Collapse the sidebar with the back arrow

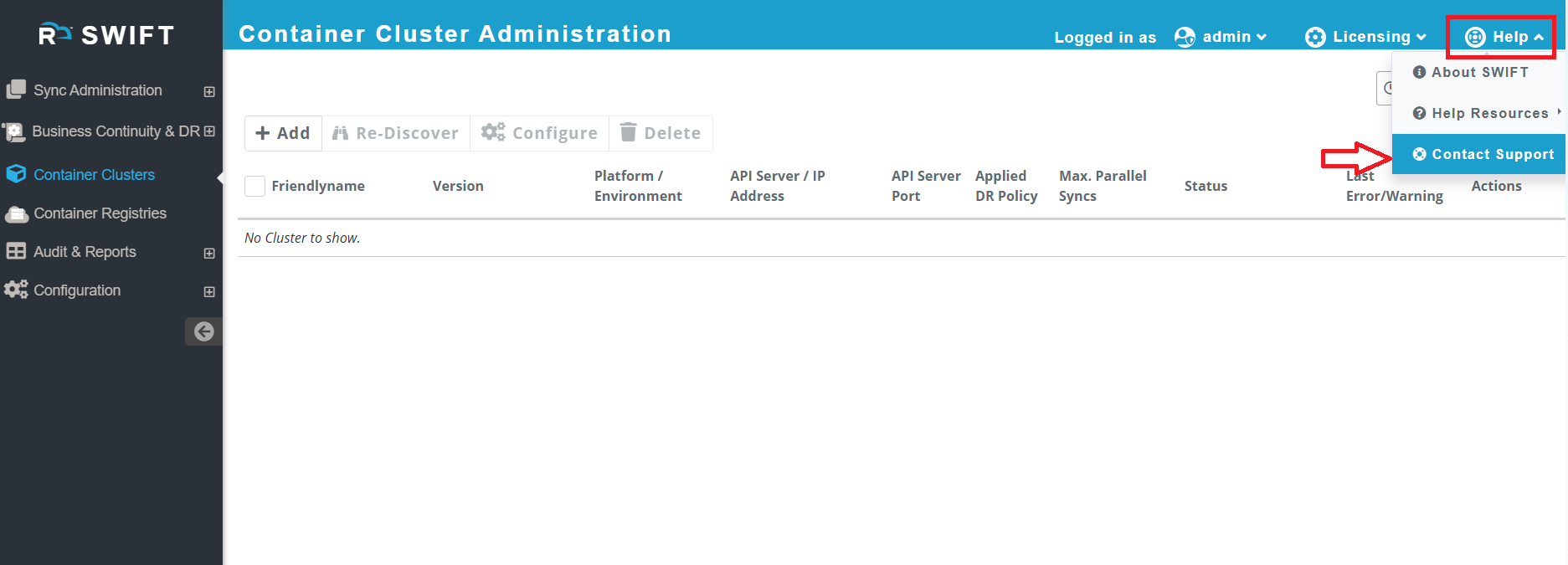pyautogui.click(x=203, y=331)
